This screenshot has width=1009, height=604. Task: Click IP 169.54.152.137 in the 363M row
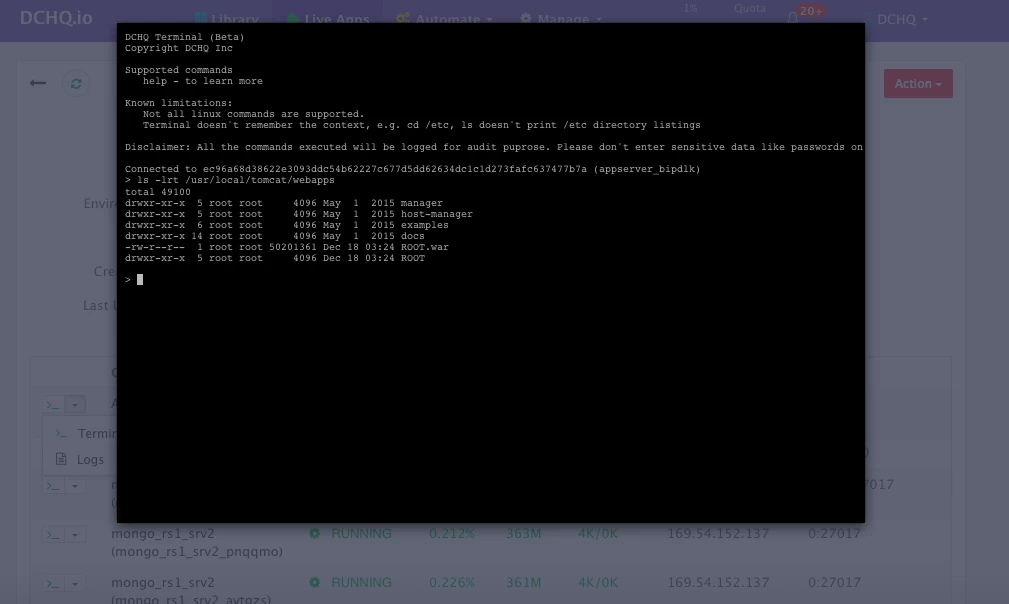pyautogui.click(x=718, y=533)
